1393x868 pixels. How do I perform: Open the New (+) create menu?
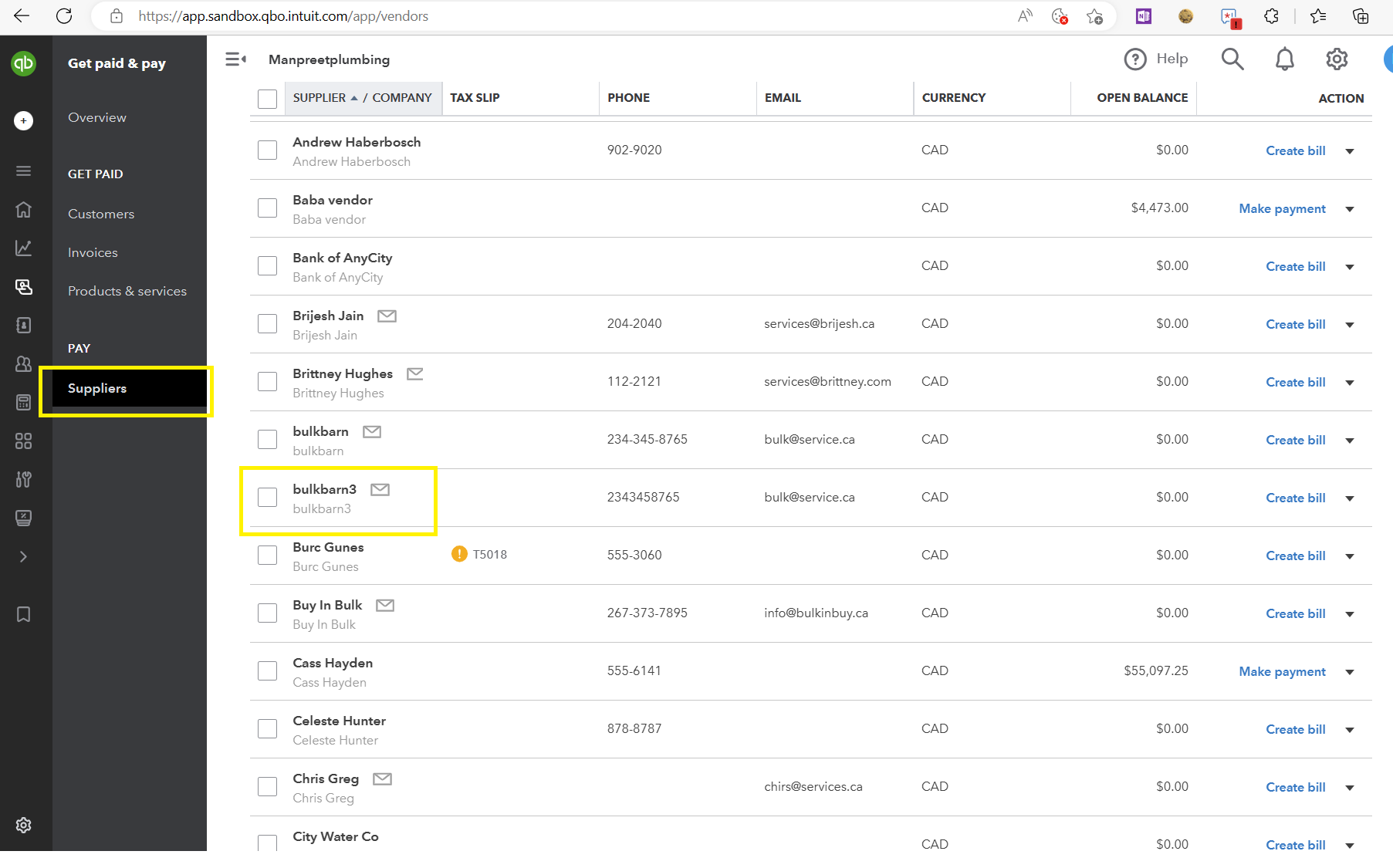(23, 120)
